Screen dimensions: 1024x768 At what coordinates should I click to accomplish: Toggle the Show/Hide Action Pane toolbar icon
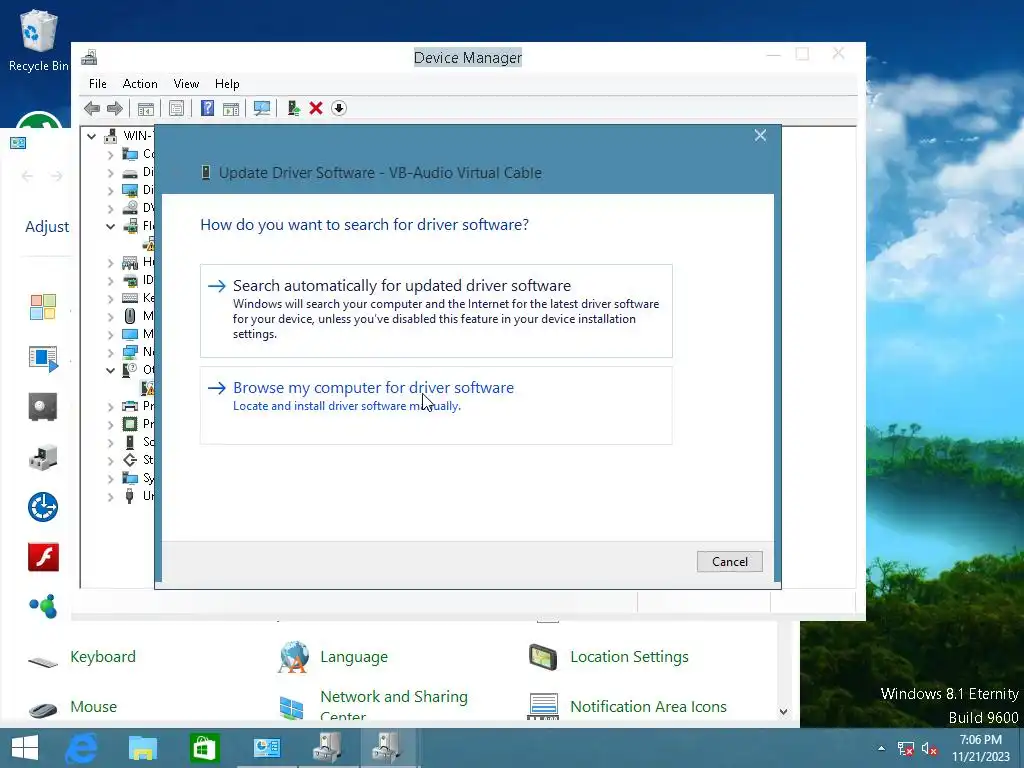pyautogui.click(x=231, y=108)
